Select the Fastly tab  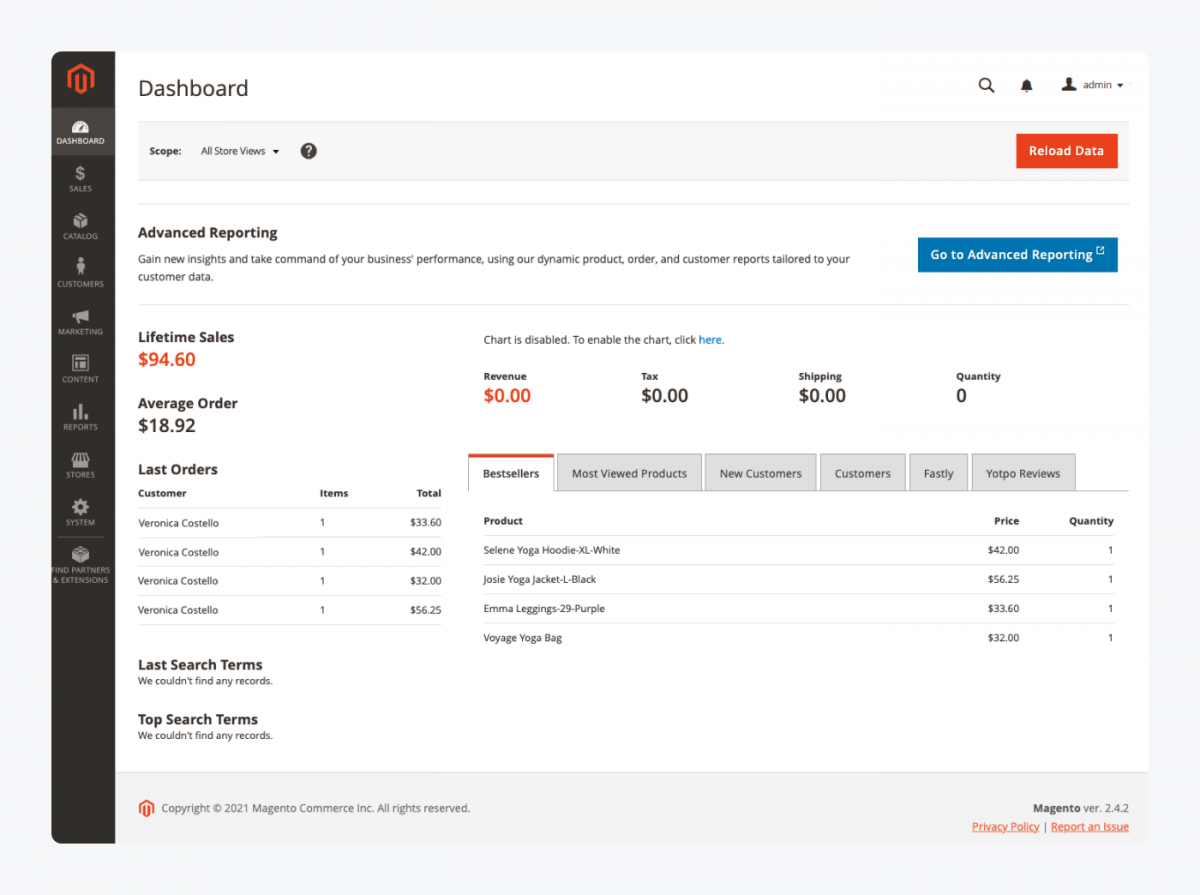(938, 472)
